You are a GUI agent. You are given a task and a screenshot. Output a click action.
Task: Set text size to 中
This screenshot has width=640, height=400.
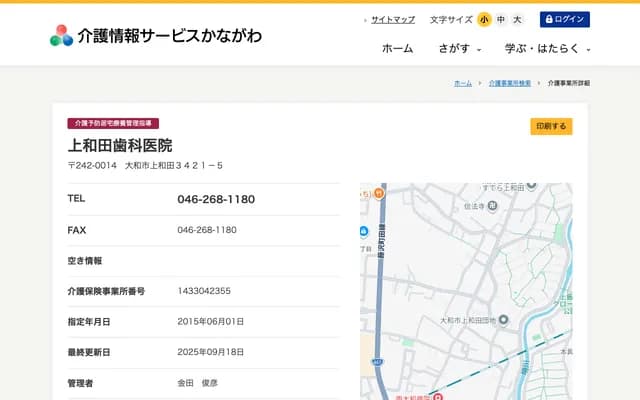click(x=501, y=19)
